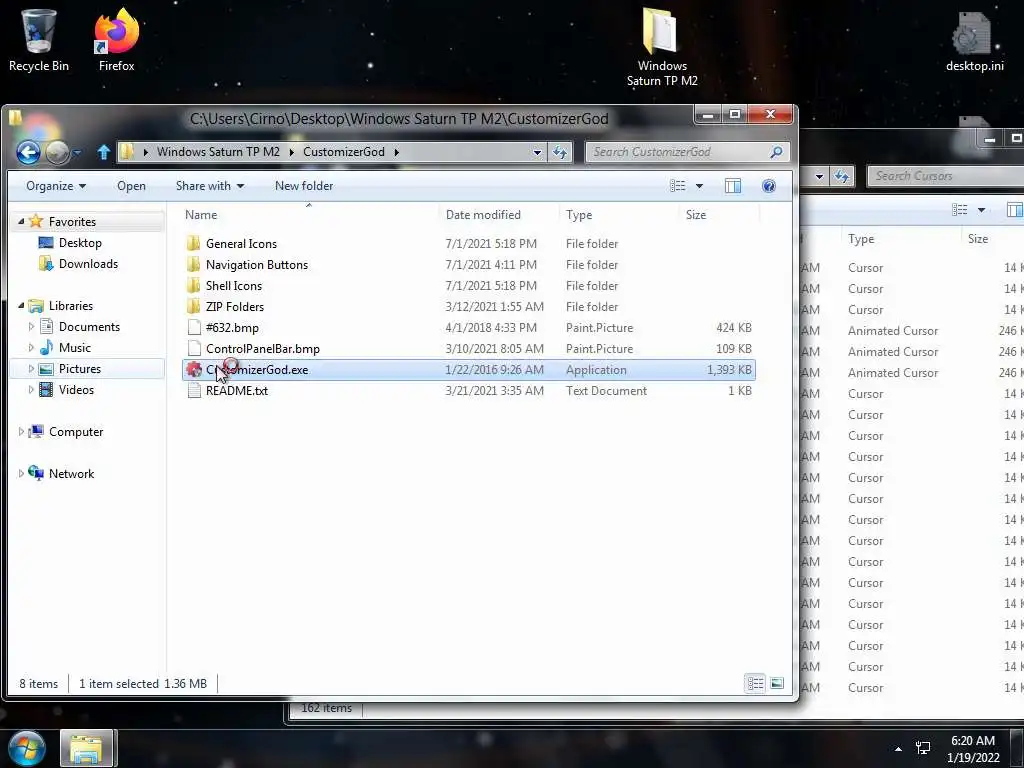Screen dimensions: 1024x768
Task: Open the Start menu orb
Action: (x=26, y=748)
